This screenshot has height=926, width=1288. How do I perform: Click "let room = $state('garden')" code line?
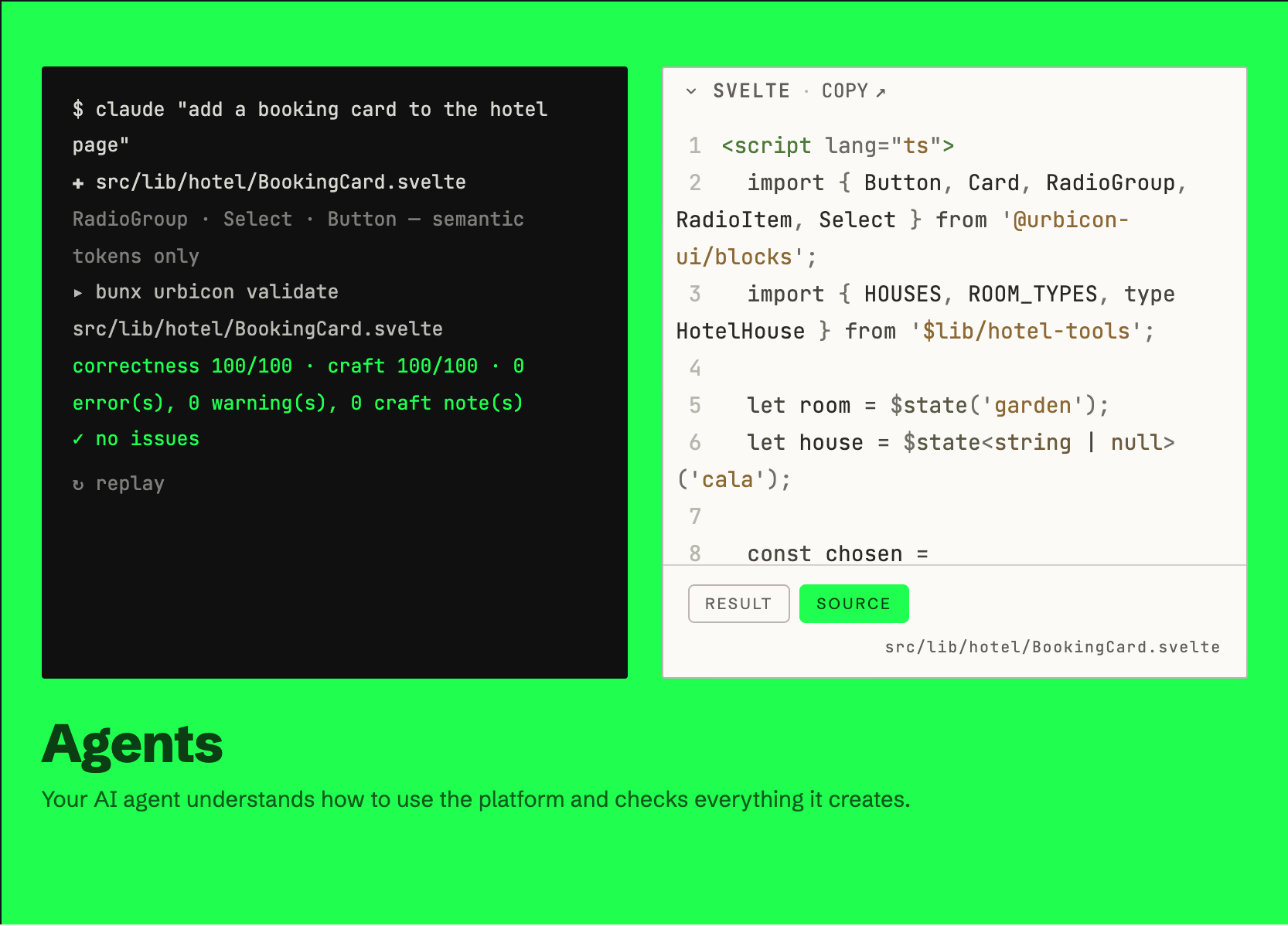928,405
